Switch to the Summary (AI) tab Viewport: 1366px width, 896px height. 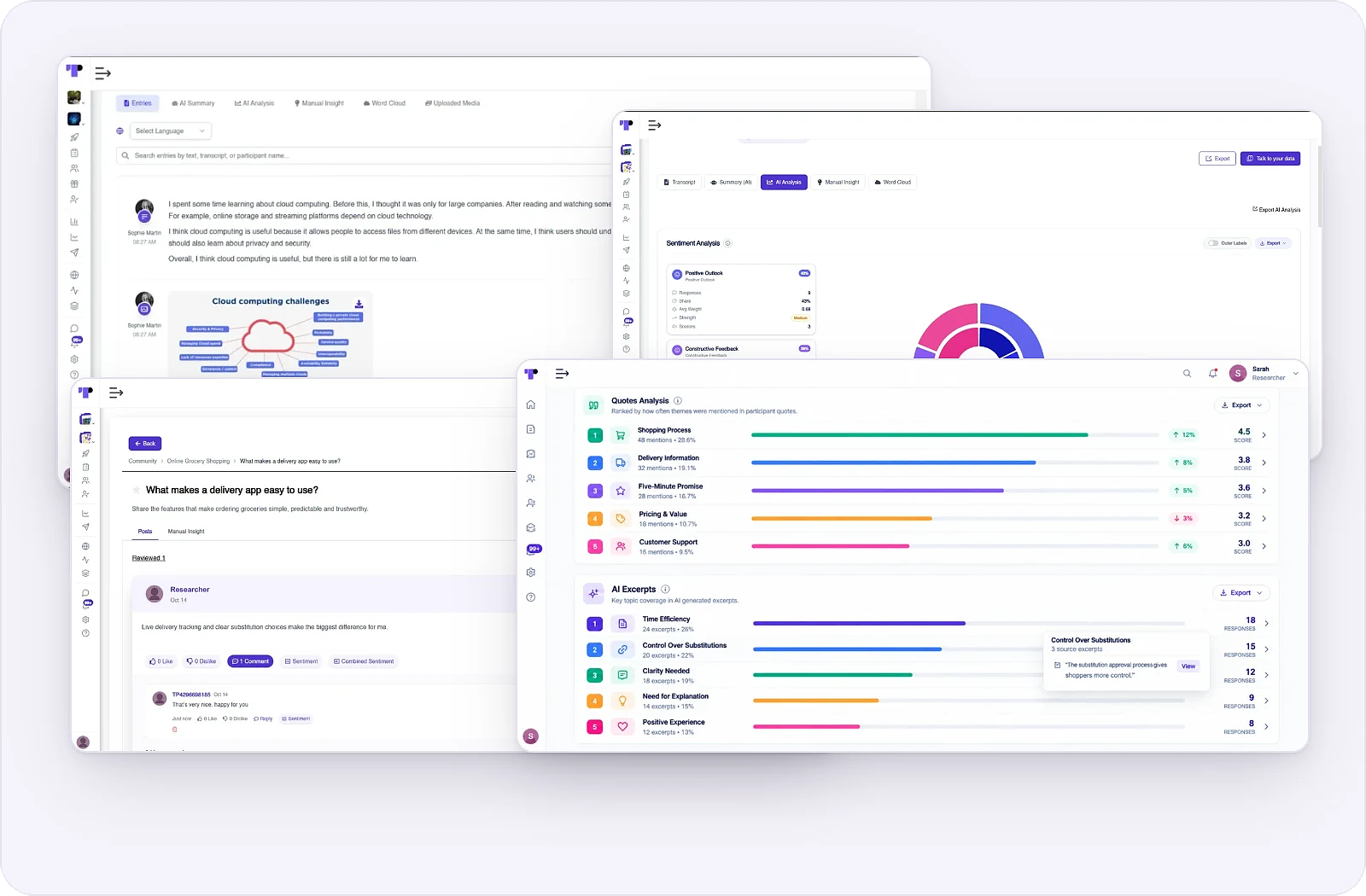point(732,182)
